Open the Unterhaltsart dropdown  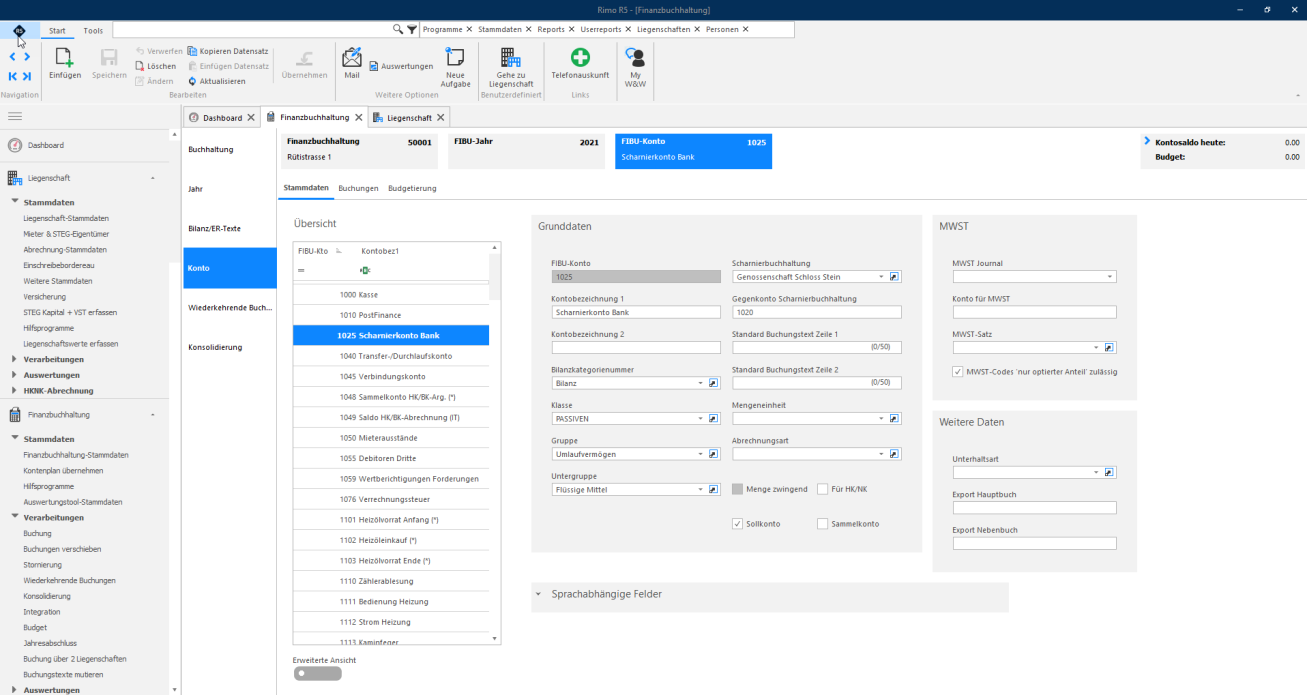(1096, 472)
